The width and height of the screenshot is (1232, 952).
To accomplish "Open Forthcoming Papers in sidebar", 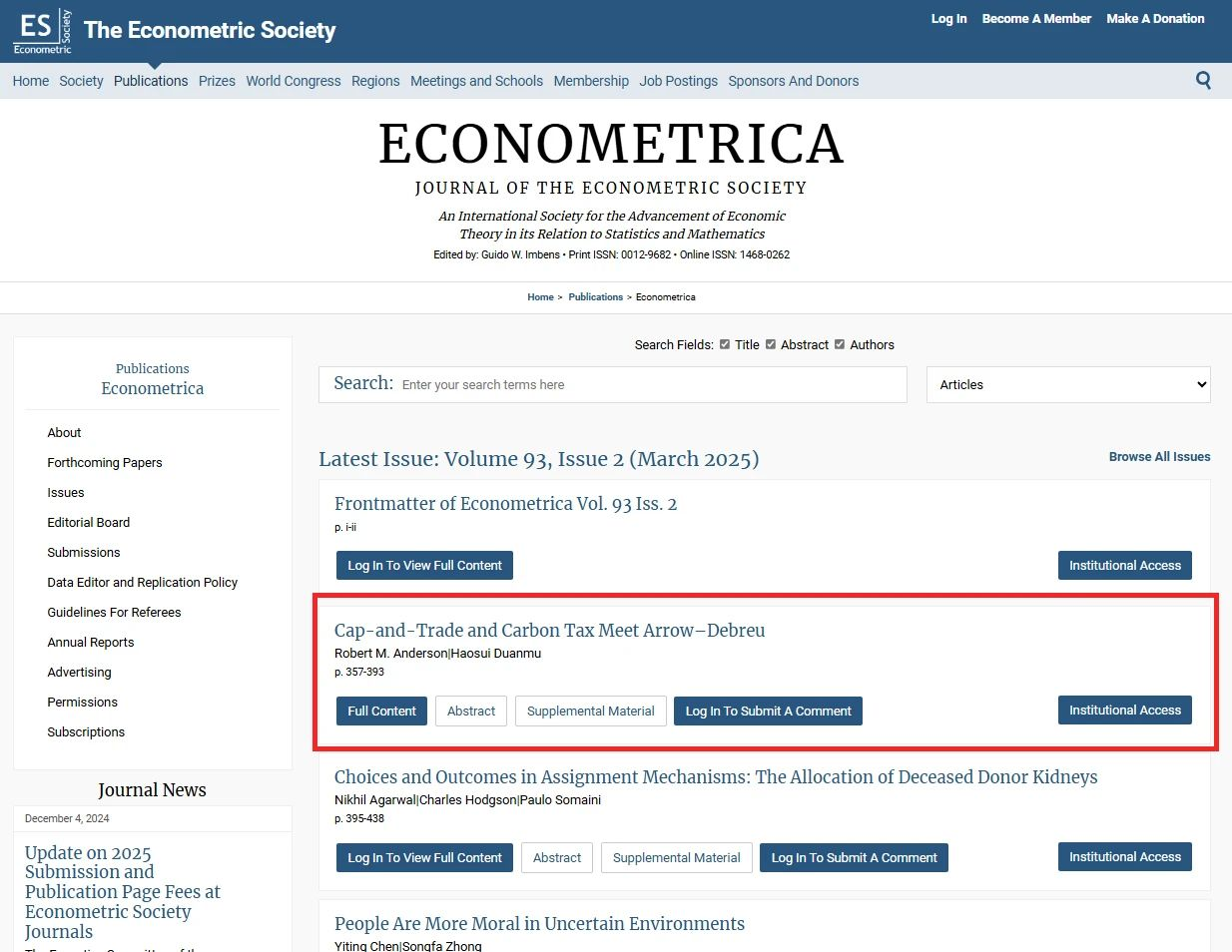I will click(x=105, y=462).
